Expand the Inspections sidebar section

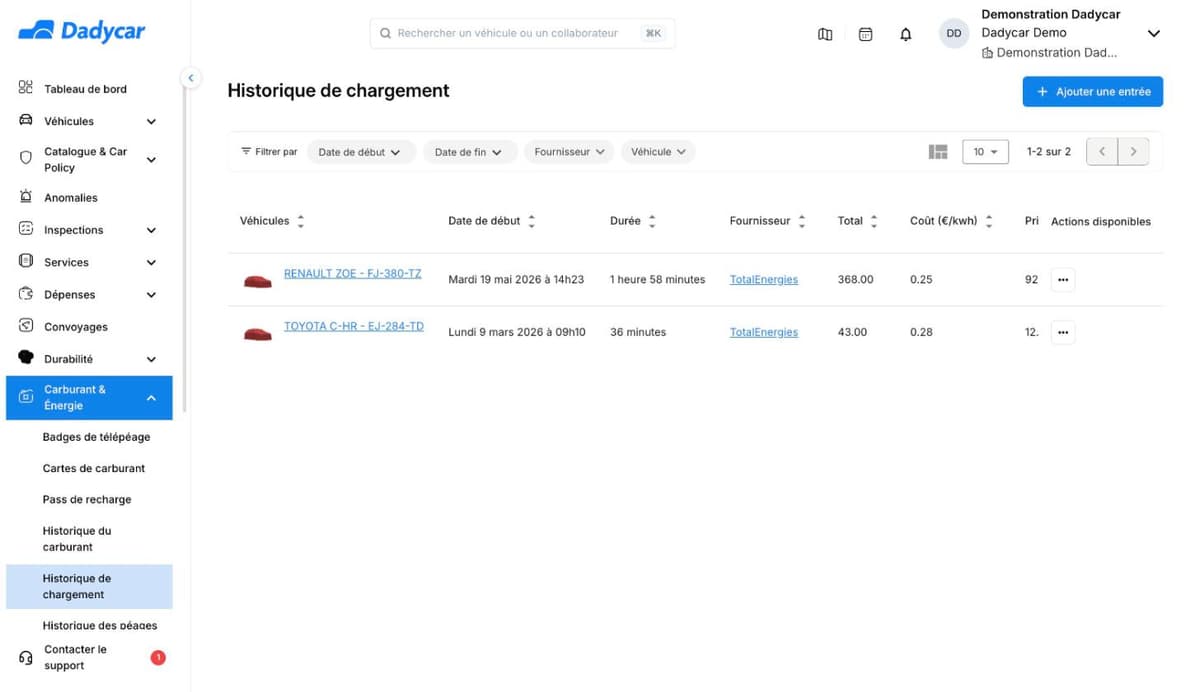(151, 231)
